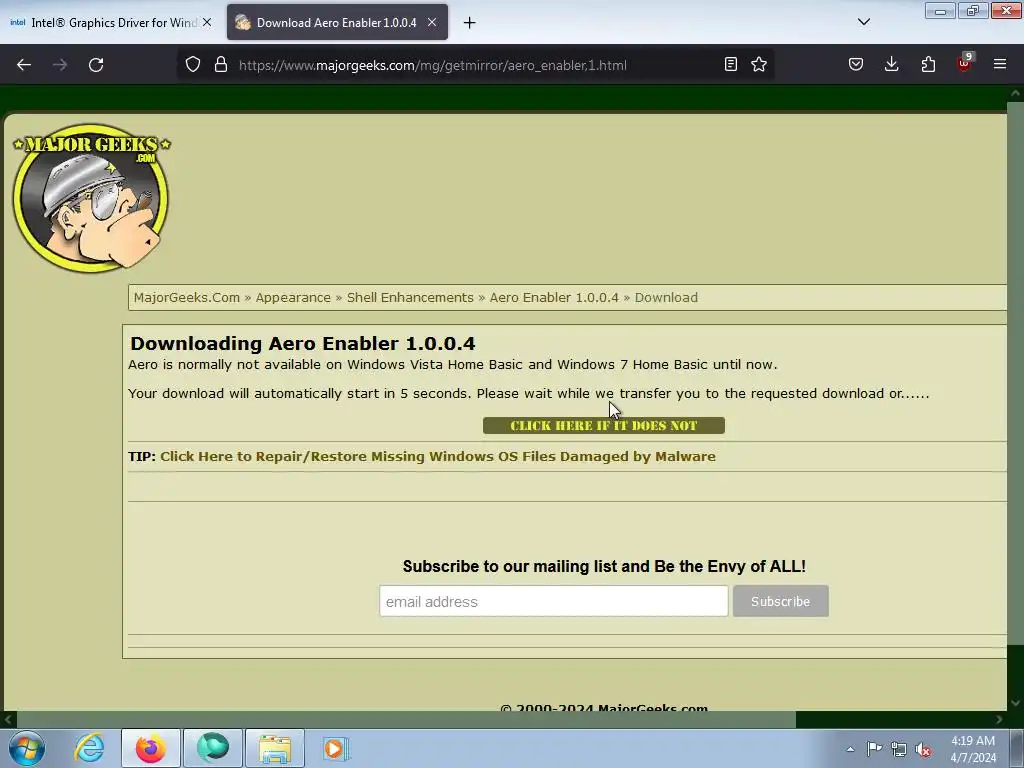Expand the list all tabs chevron
This screenshot has width=1024, height=768.
864,22
